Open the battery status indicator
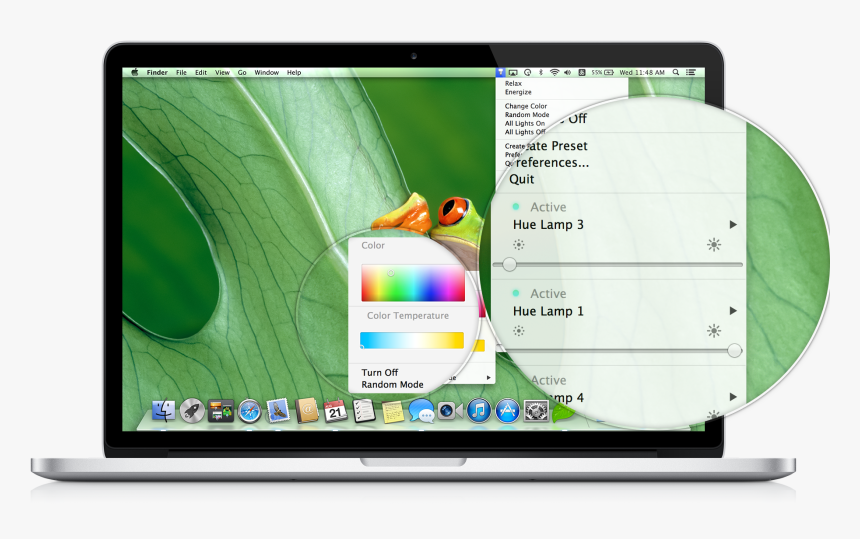This screenshot has height=539, width=860. coord(602,72)
